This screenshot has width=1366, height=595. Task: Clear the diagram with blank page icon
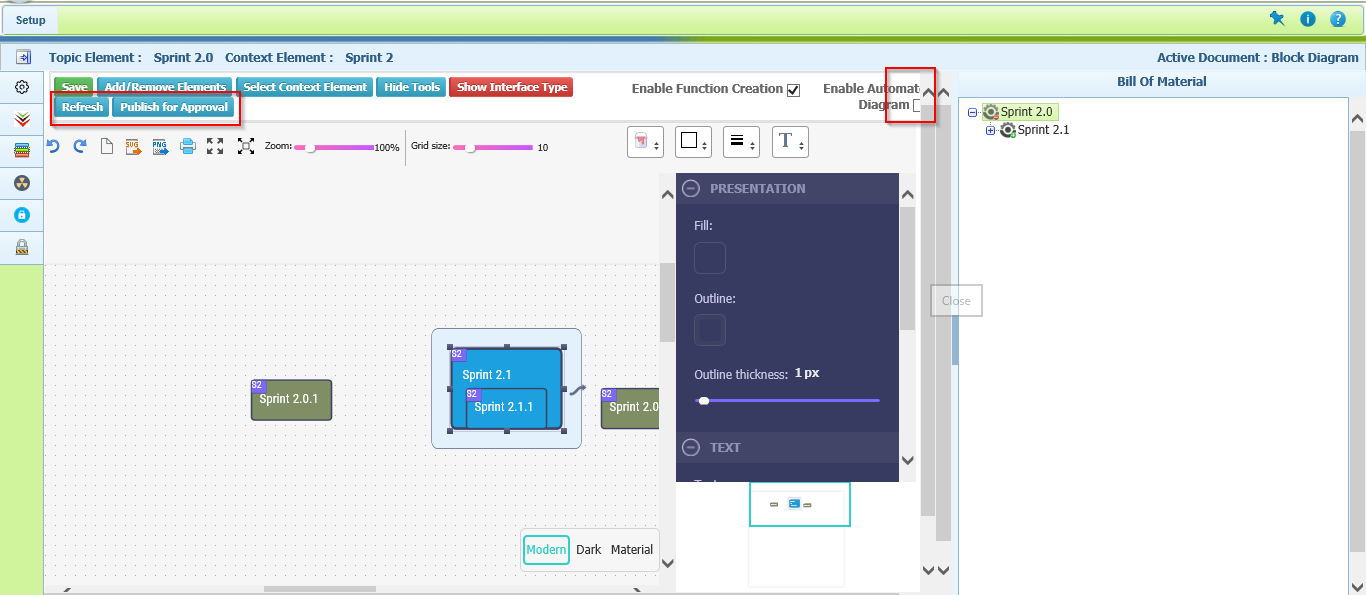107,147
